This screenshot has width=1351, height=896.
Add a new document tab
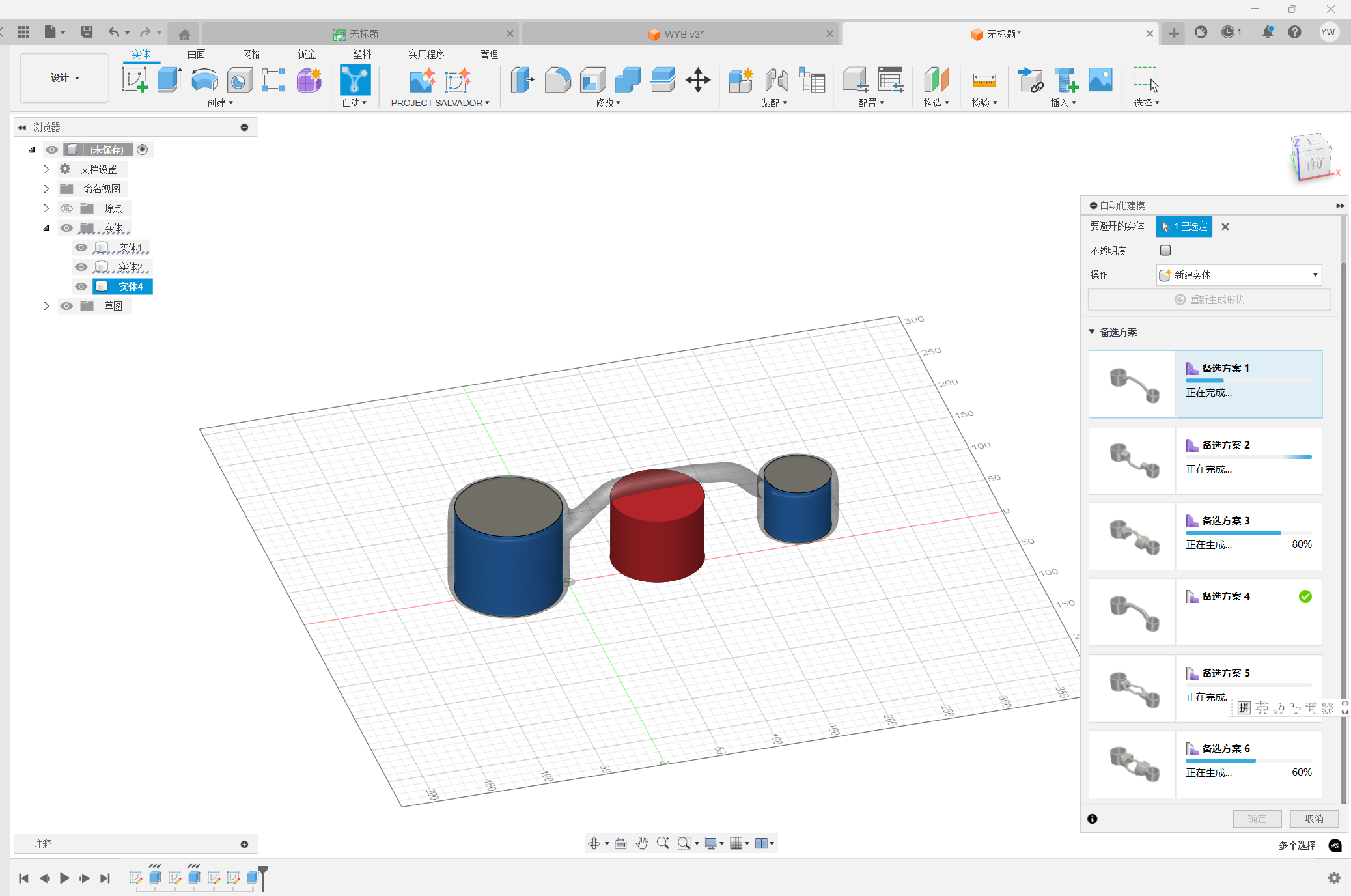(1174, 33)
